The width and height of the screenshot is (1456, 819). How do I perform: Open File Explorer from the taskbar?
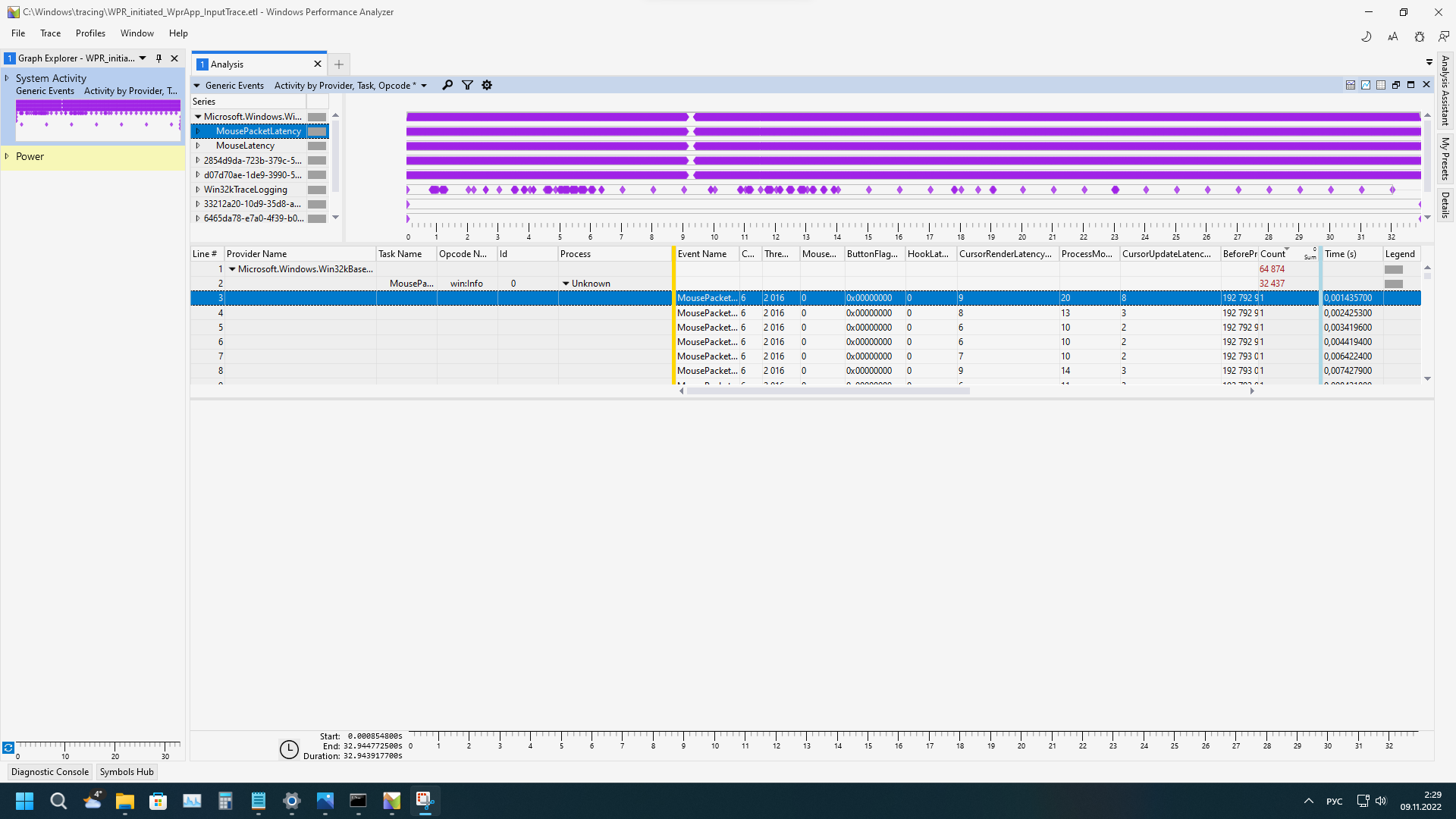[125, 801]
